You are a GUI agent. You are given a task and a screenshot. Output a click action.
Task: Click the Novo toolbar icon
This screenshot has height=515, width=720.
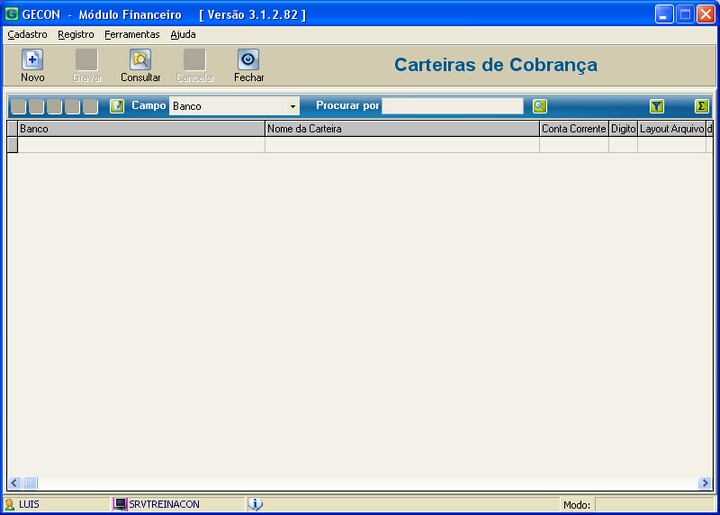(32, 60)
